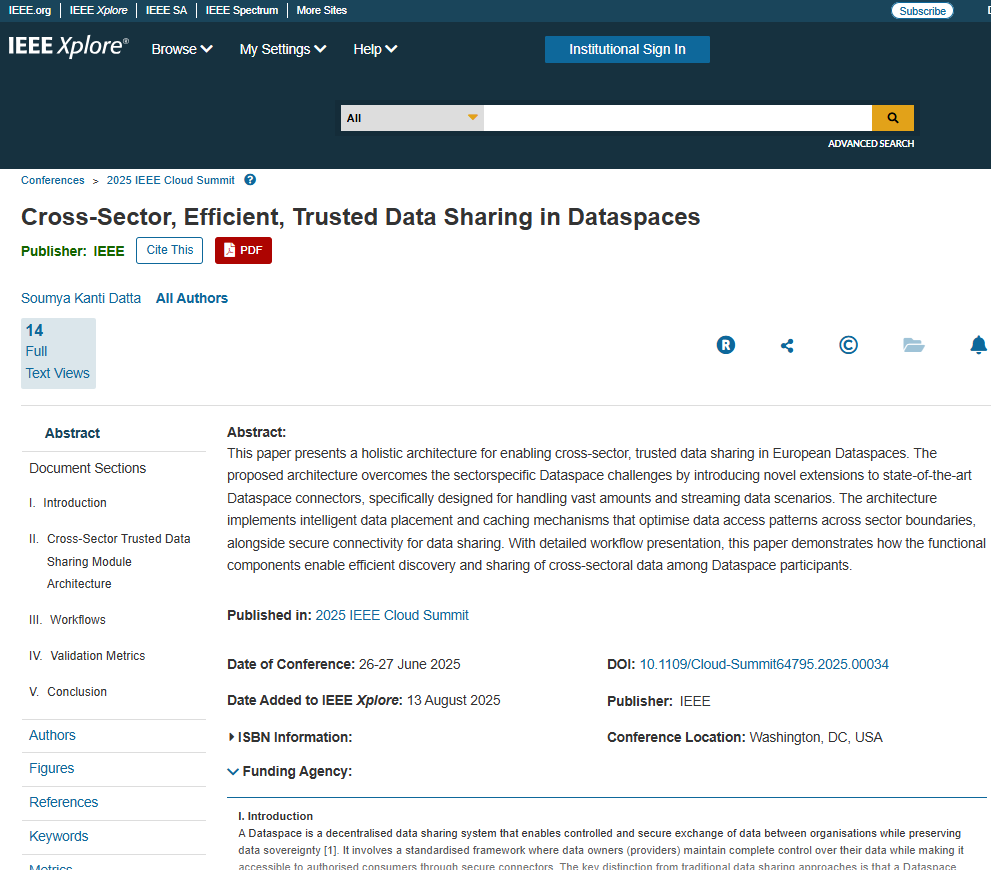The width and height of the screenshot is (991, 870).
Task: Click the copyright icon
Action: (x=848, y=345)
